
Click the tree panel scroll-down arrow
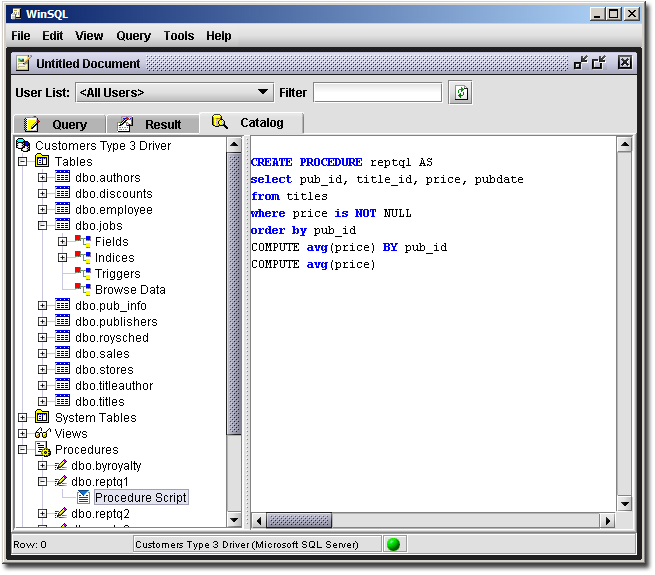point(234,519)
